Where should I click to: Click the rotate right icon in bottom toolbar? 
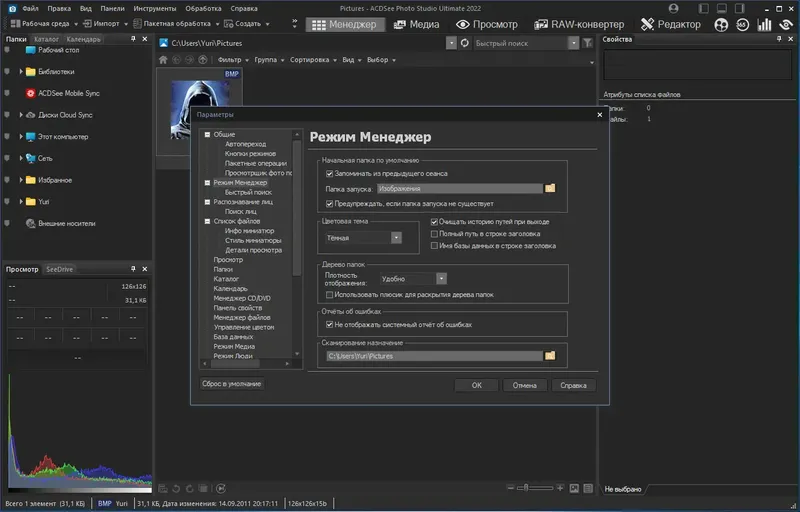[x=189, y=489]
